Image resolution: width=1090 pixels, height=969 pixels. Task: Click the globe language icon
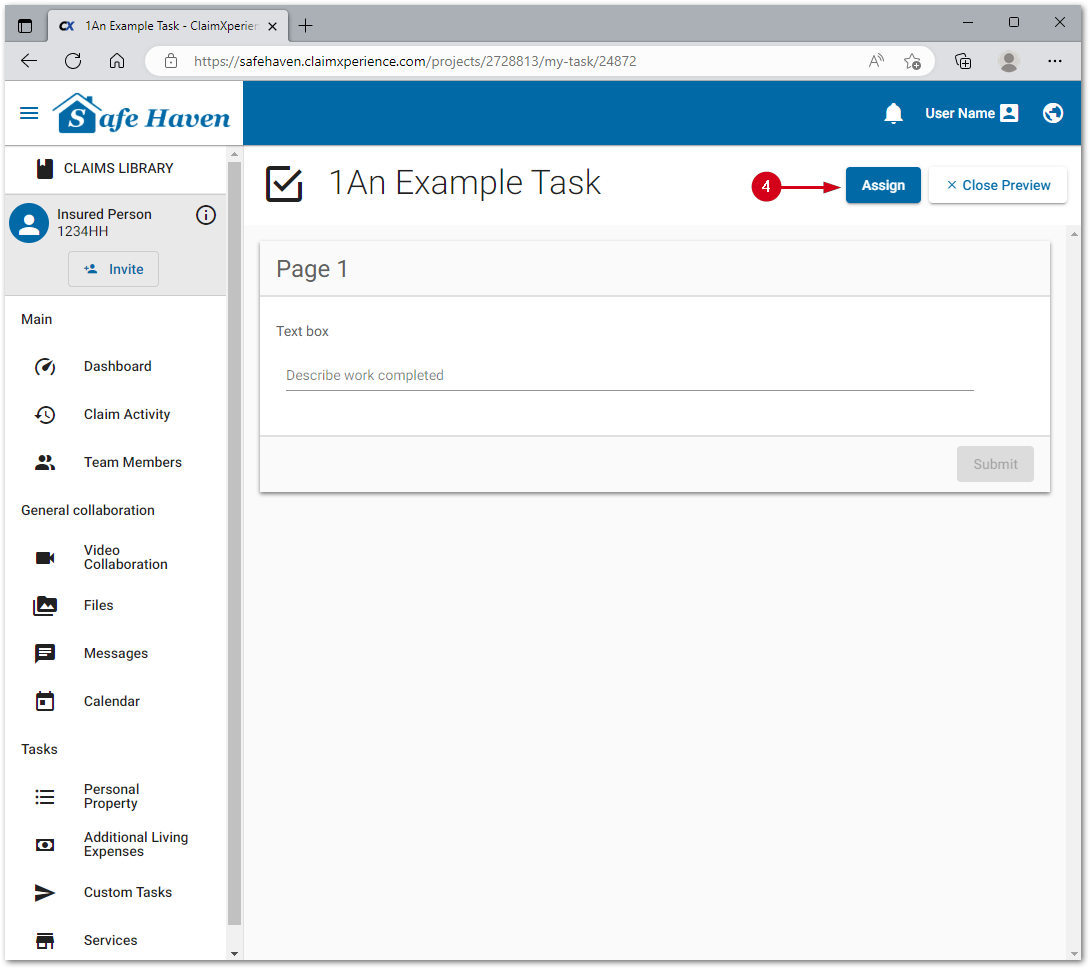pyautogui.click(x=1052, y=114)
